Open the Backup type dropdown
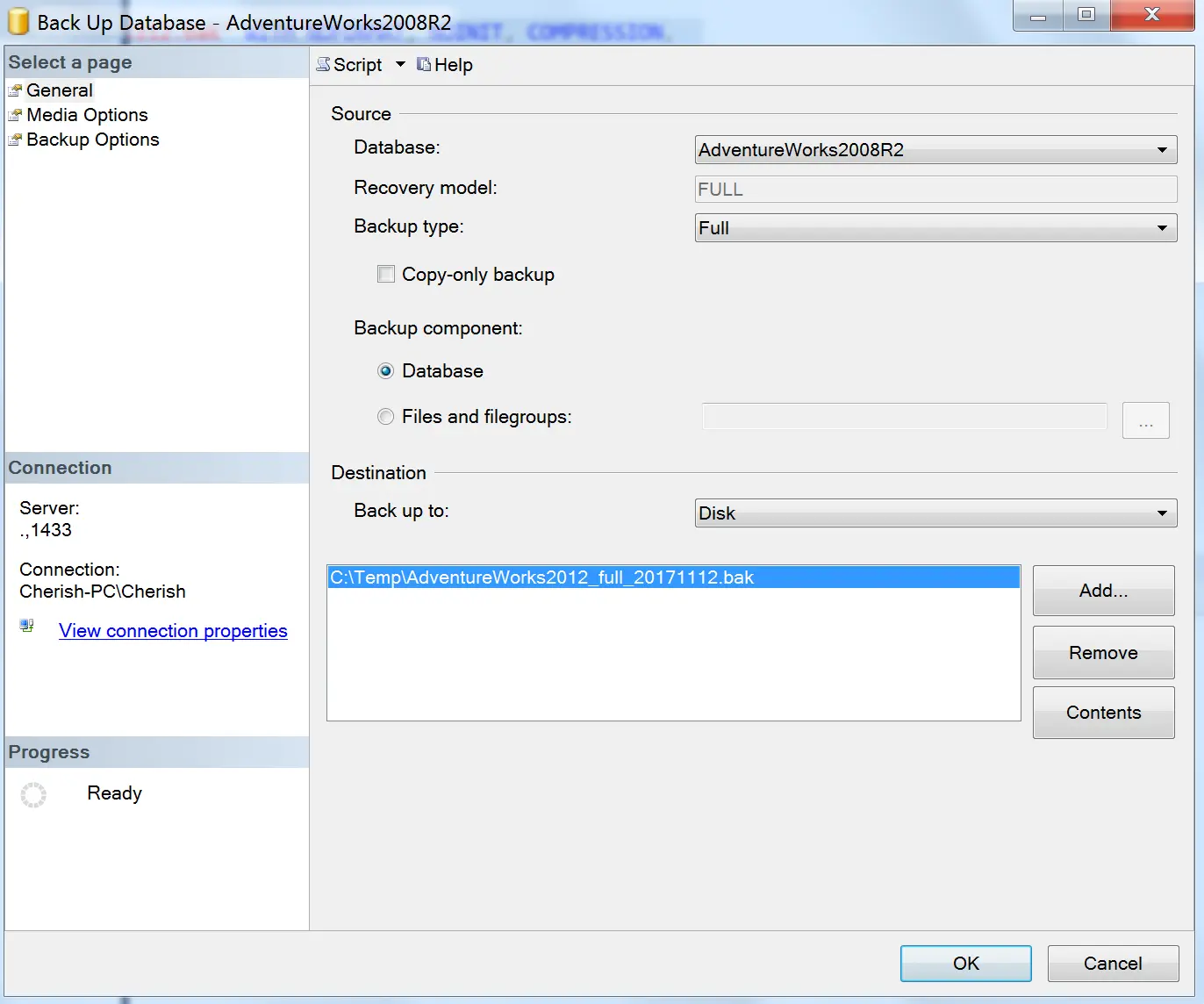The width and height of the screenshot is (1204, 1004). (935, 227)
